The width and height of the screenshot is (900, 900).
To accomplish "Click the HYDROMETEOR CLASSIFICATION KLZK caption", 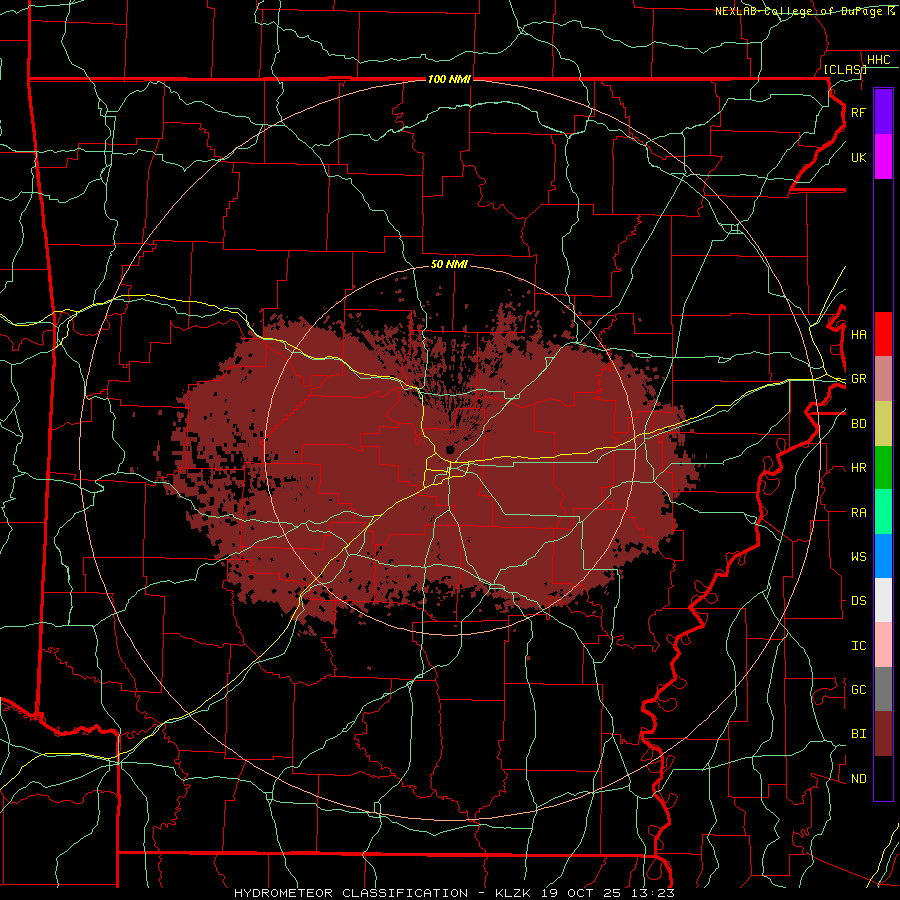I will click(454, 893).
